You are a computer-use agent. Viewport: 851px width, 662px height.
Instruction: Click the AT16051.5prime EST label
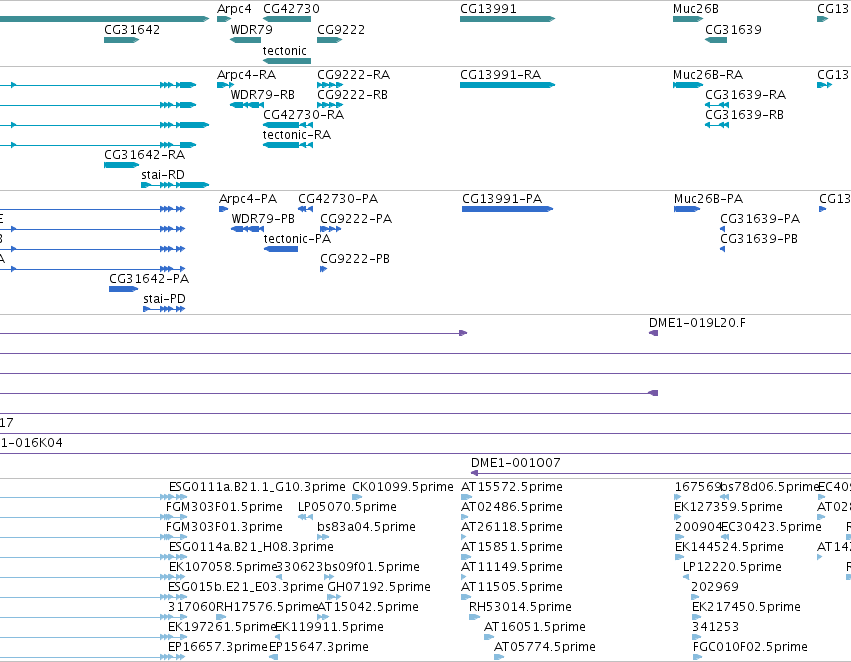[535, 628]
